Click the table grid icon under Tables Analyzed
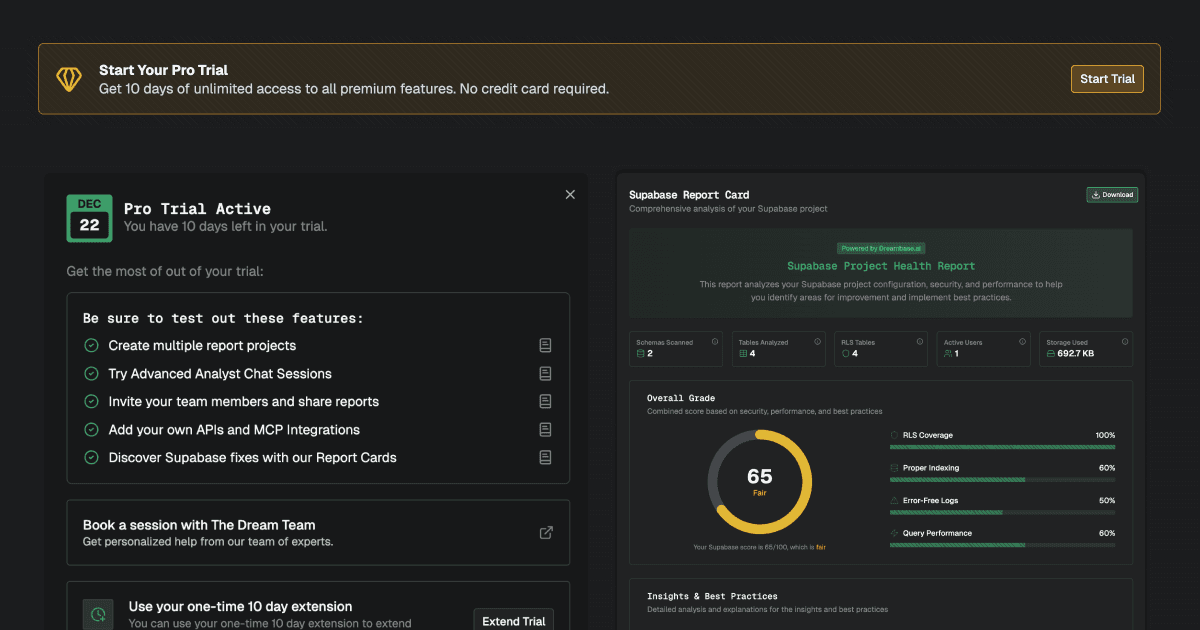Screen dimensions: 1200x630 click(x=743, y=354)
